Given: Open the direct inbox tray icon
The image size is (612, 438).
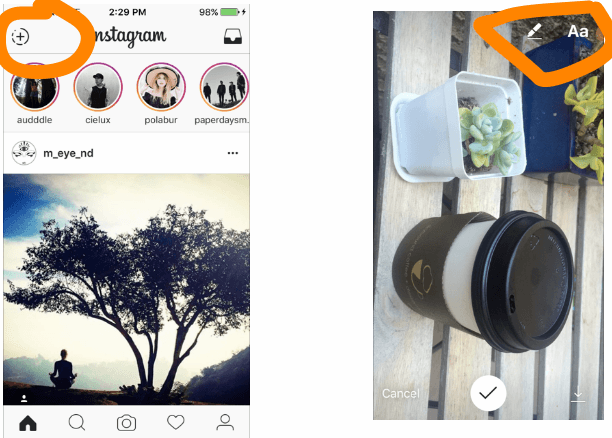Looking at the screenshot, I should coord(233,36).
